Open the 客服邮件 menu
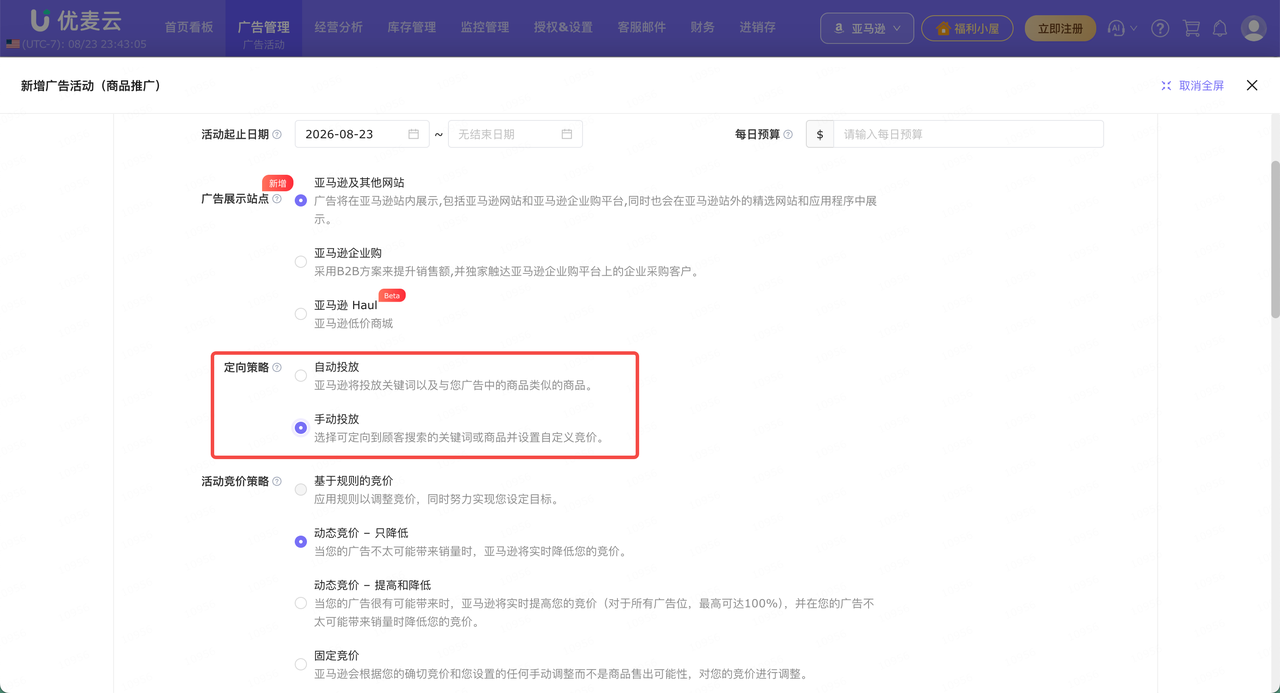Screen dimensions: 1280x693 [x=641, y=27]
